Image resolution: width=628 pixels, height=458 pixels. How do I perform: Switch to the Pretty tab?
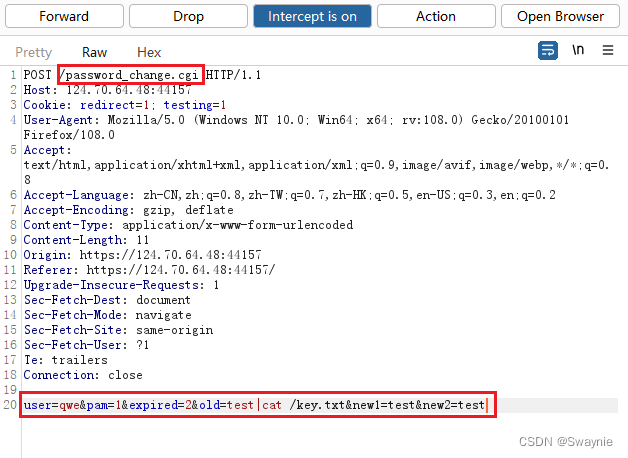tap(34, 52)
